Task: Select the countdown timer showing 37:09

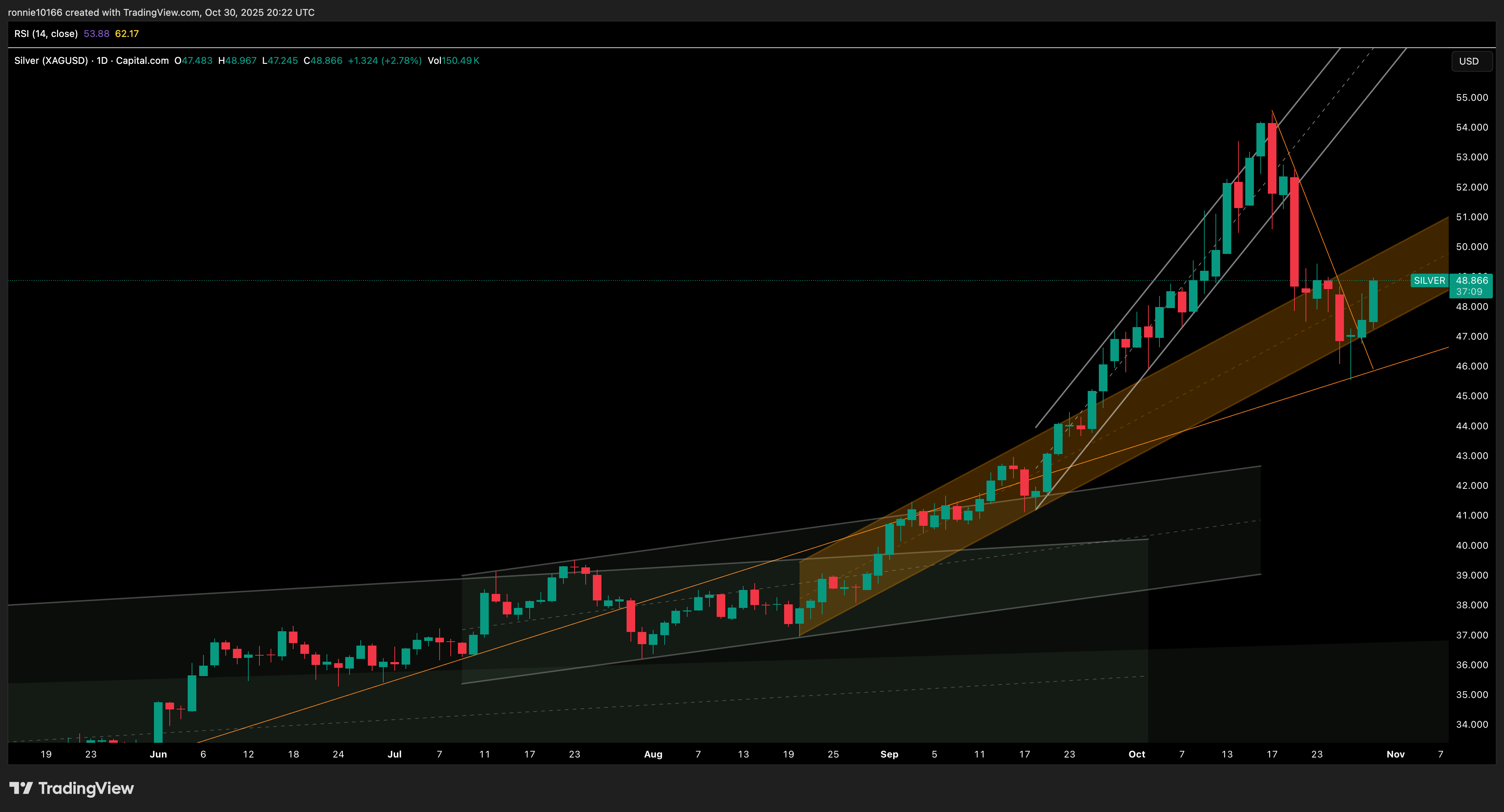Action: pos(1470,292)
